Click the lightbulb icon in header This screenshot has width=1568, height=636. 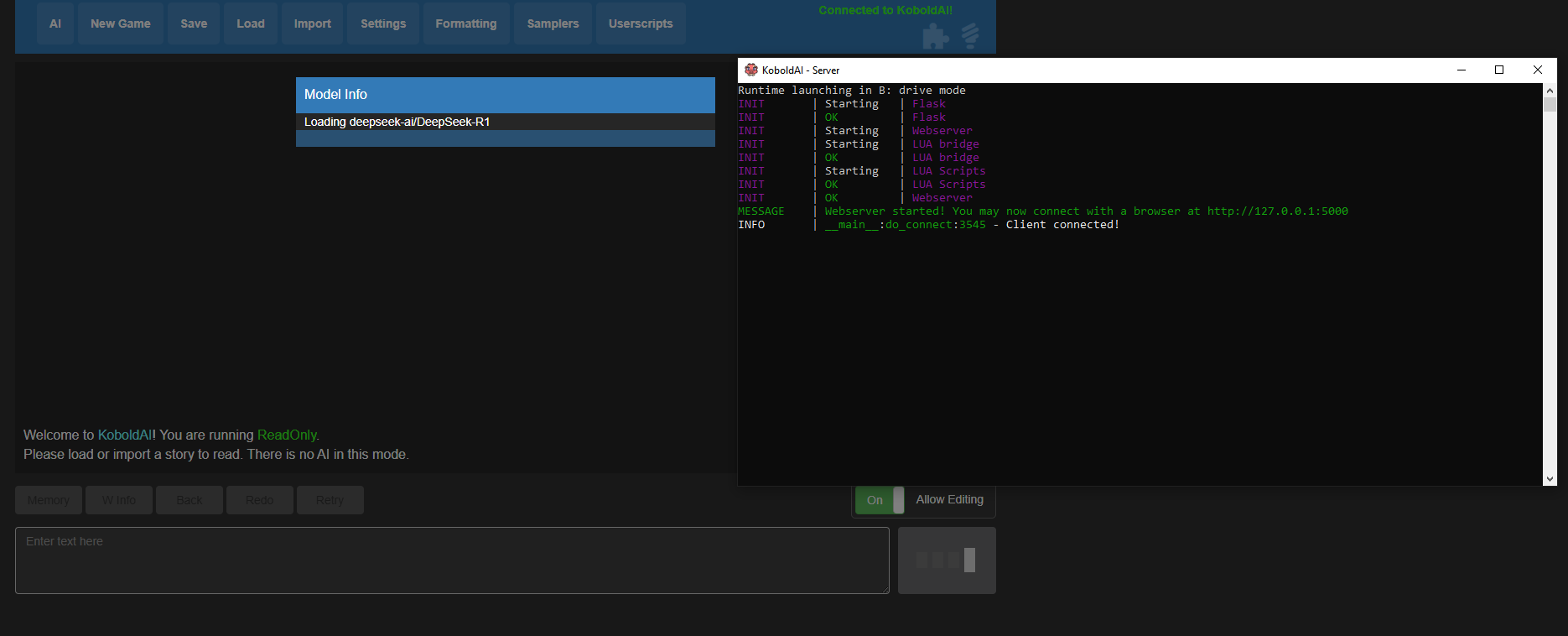[970, 35]
